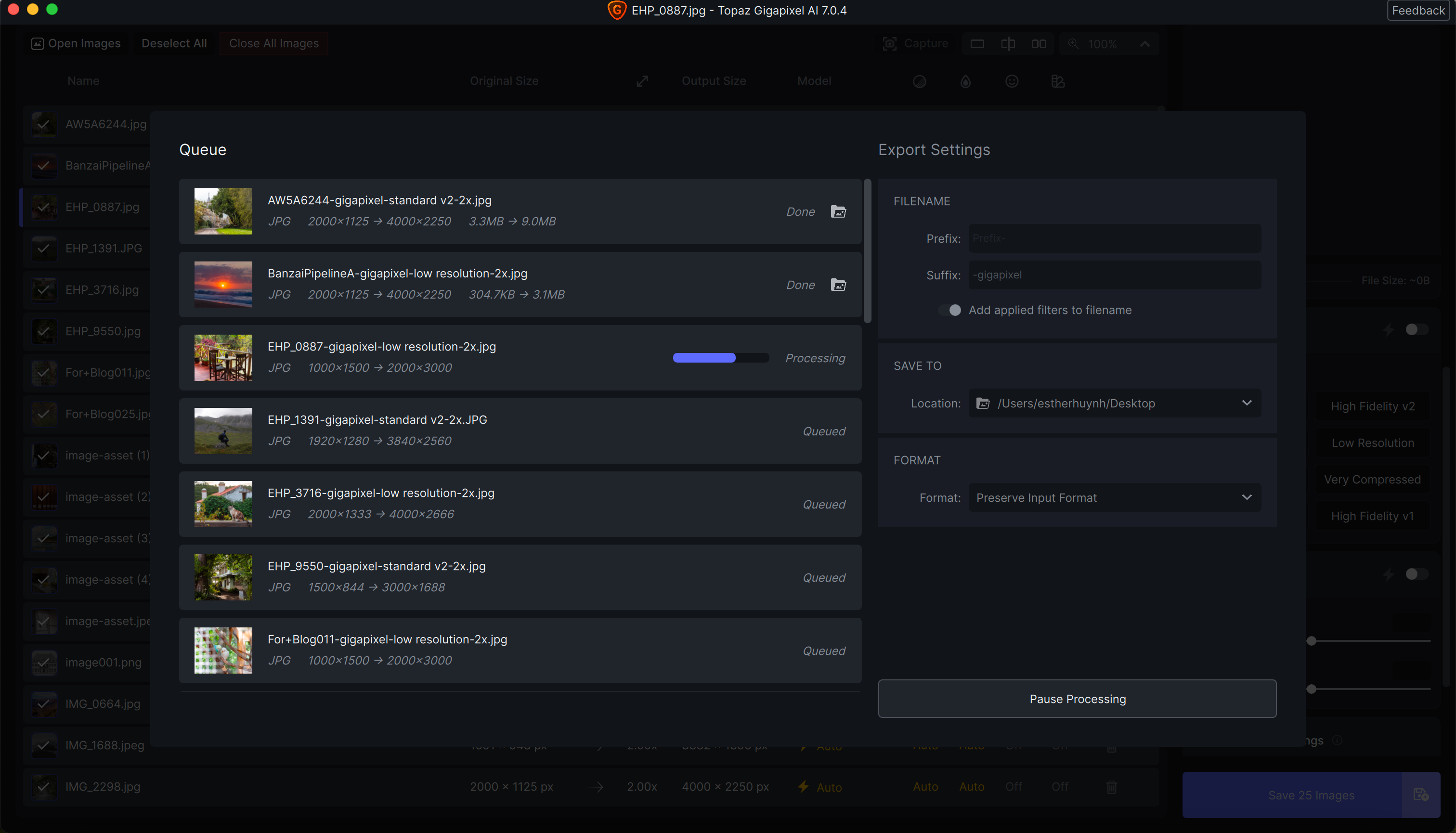Open output folder for BanzaiPipelineA result
This screenshot has height=833, width=1456.
pyautogui.click(x=838, y=285)
